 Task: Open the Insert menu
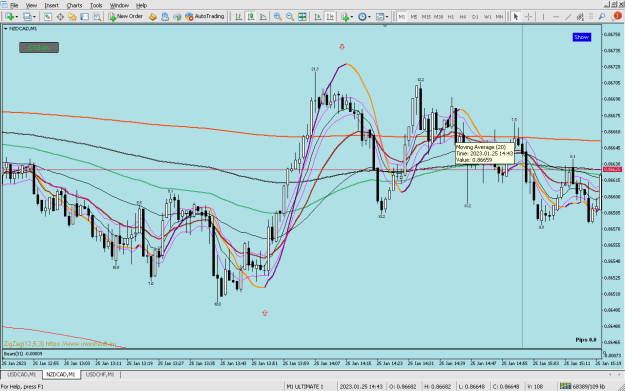51,5
